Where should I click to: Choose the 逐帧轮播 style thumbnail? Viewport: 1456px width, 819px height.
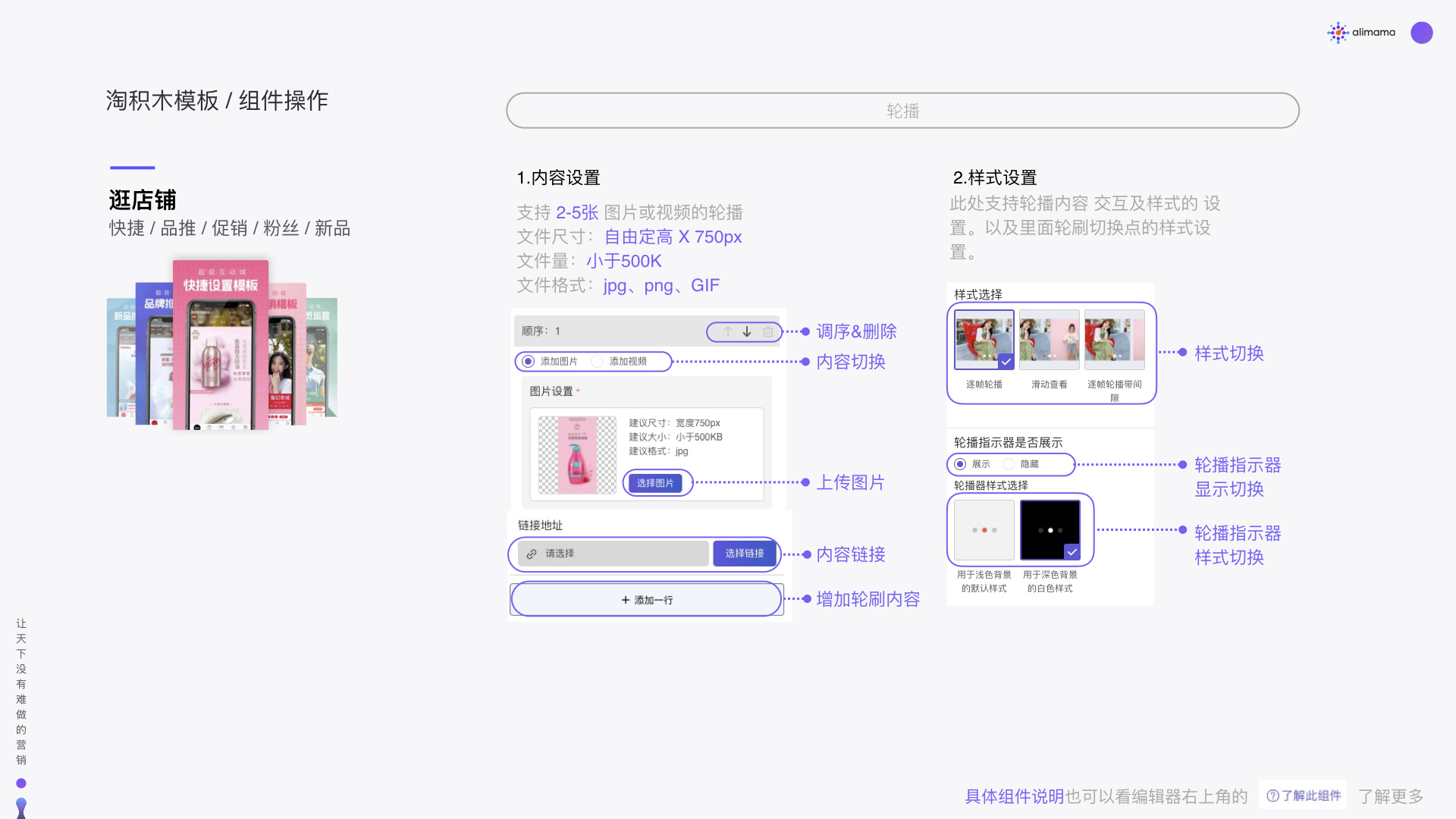(x=984, y=339)
